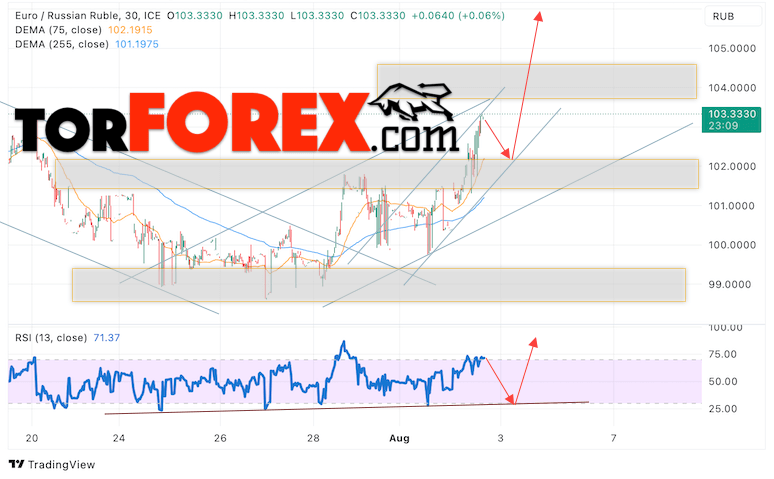Click the date 20 on time axis
The image size is (774, 479).
coord(32,438)
